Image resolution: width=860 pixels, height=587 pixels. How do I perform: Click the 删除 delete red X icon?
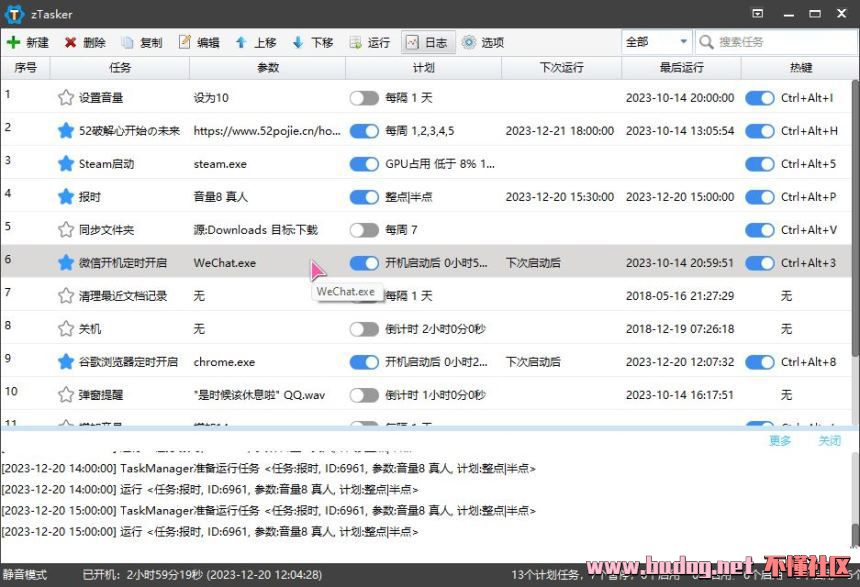pos(70,42)
